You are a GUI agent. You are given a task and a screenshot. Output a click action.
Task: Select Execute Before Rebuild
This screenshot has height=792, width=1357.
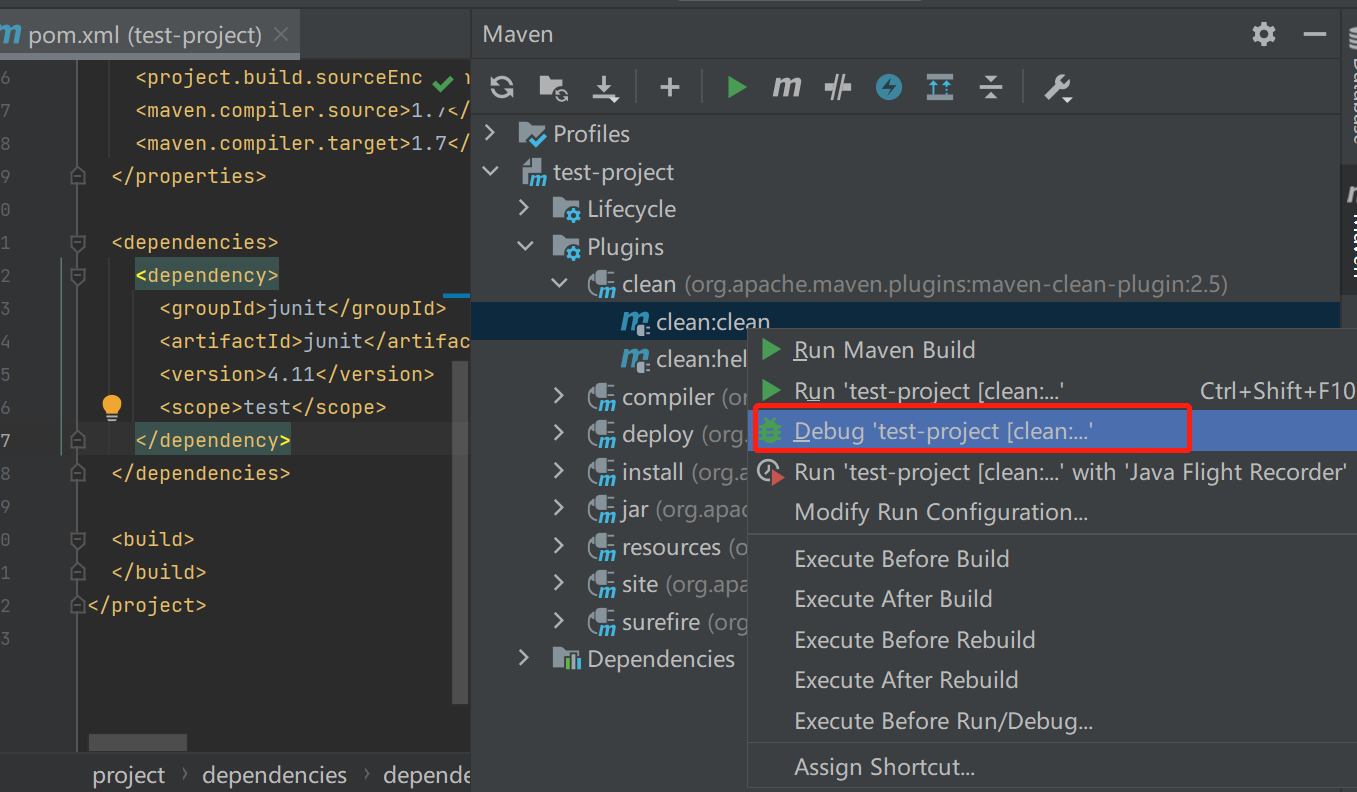(1052, 640)
